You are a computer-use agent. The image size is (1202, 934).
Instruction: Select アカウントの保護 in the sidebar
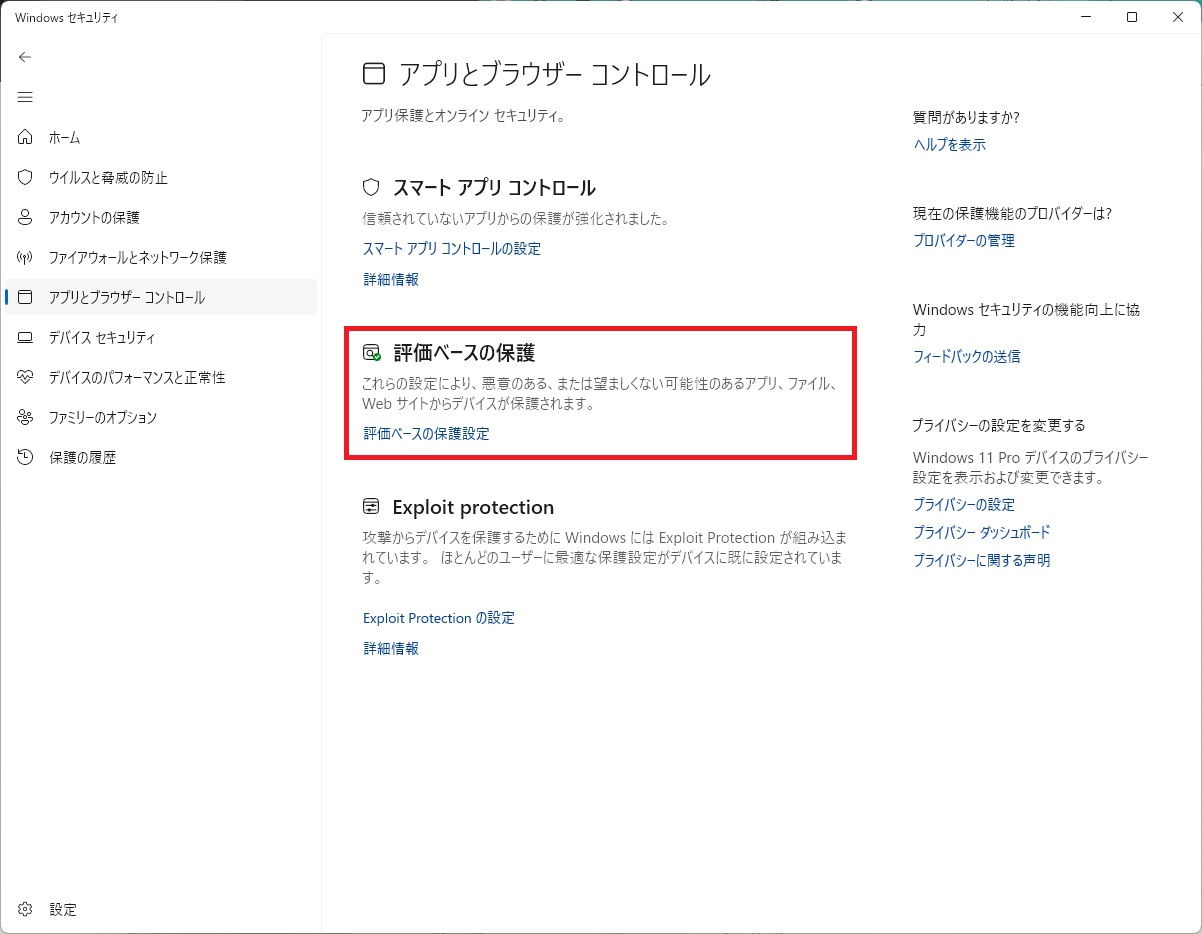pos(161,217)
